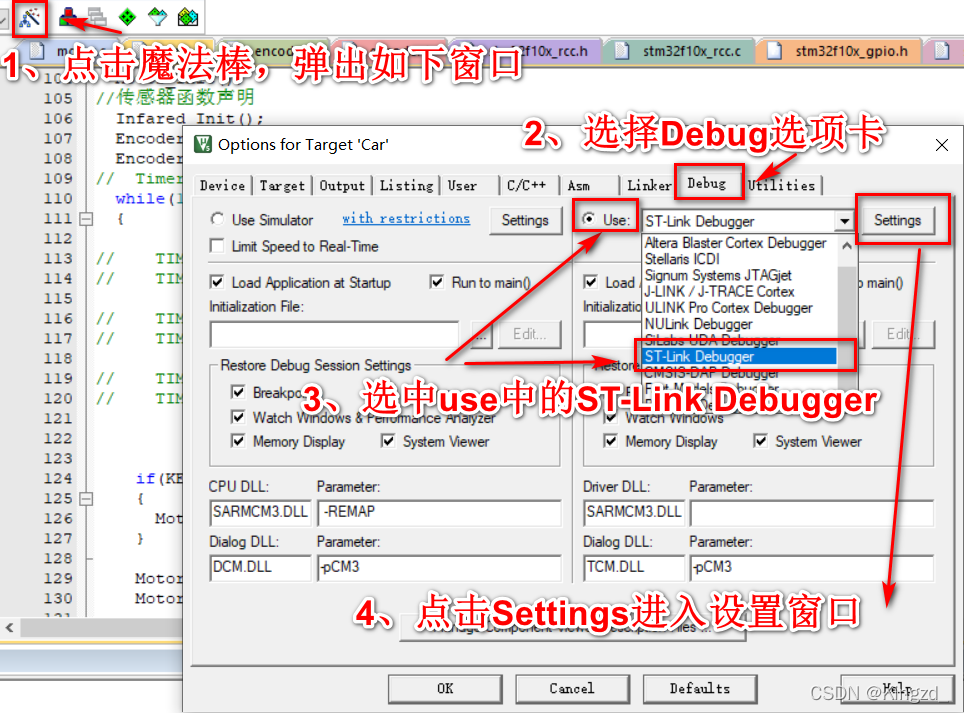964x713 pixels.
Task: Click the 'with restrictions' link
Action: pyautogui.click(x=406, y=218)
